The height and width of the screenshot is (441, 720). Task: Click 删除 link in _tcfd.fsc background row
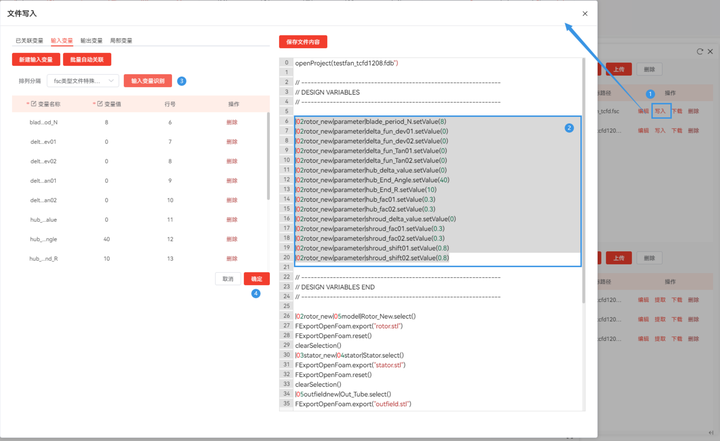[x=693, y=111]
